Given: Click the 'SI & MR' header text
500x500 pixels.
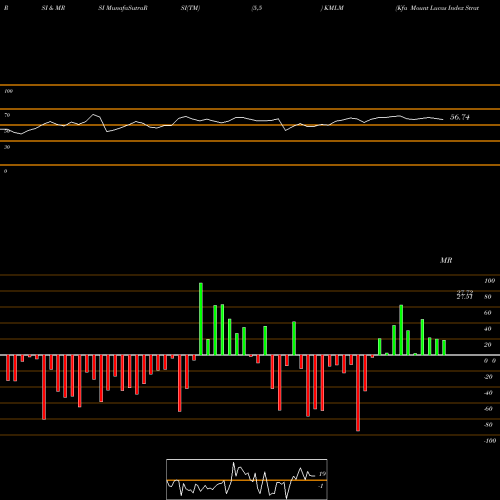Looking at the screenshot, I should (x=53, y=8).
